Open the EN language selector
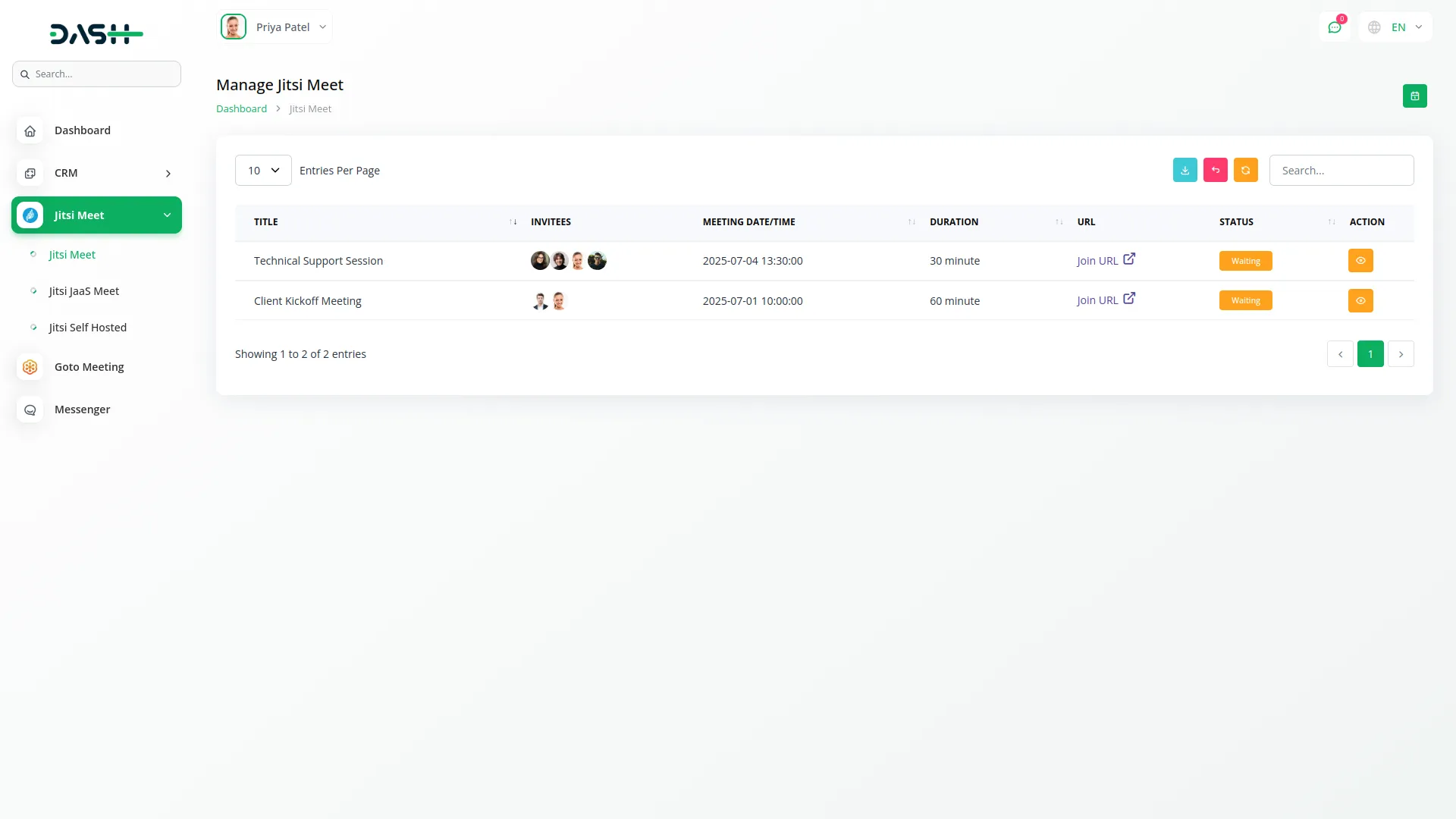Image resolution: width=1456 pixels, height=819 pixels. click(1395, 27)
